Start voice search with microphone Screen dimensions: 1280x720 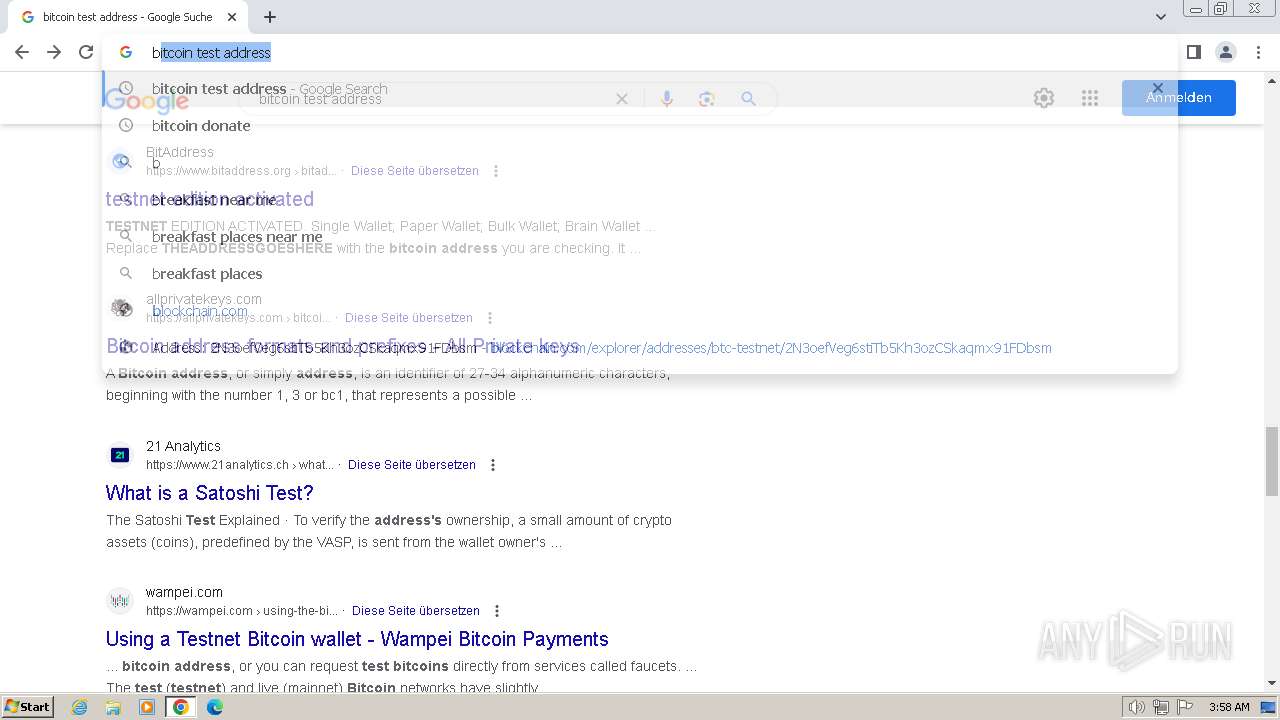[x=667, y=98]
